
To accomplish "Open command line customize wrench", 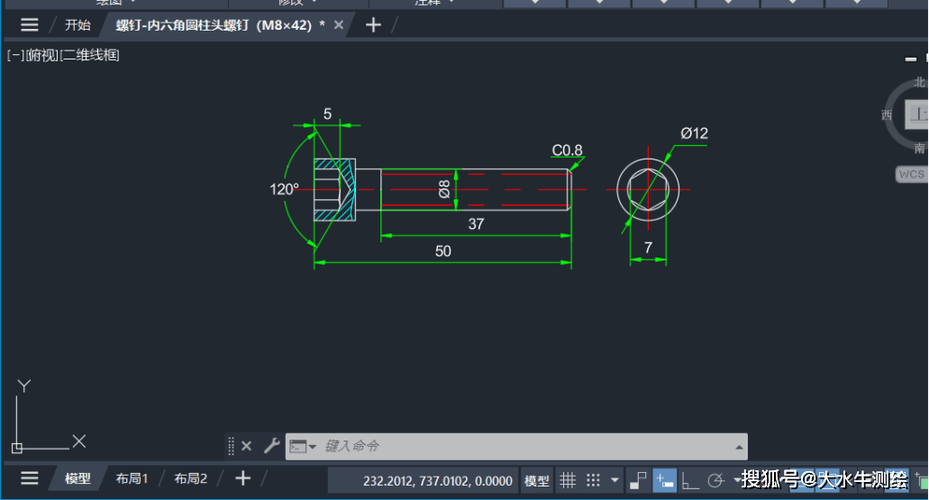I will [x=271, y=446].
